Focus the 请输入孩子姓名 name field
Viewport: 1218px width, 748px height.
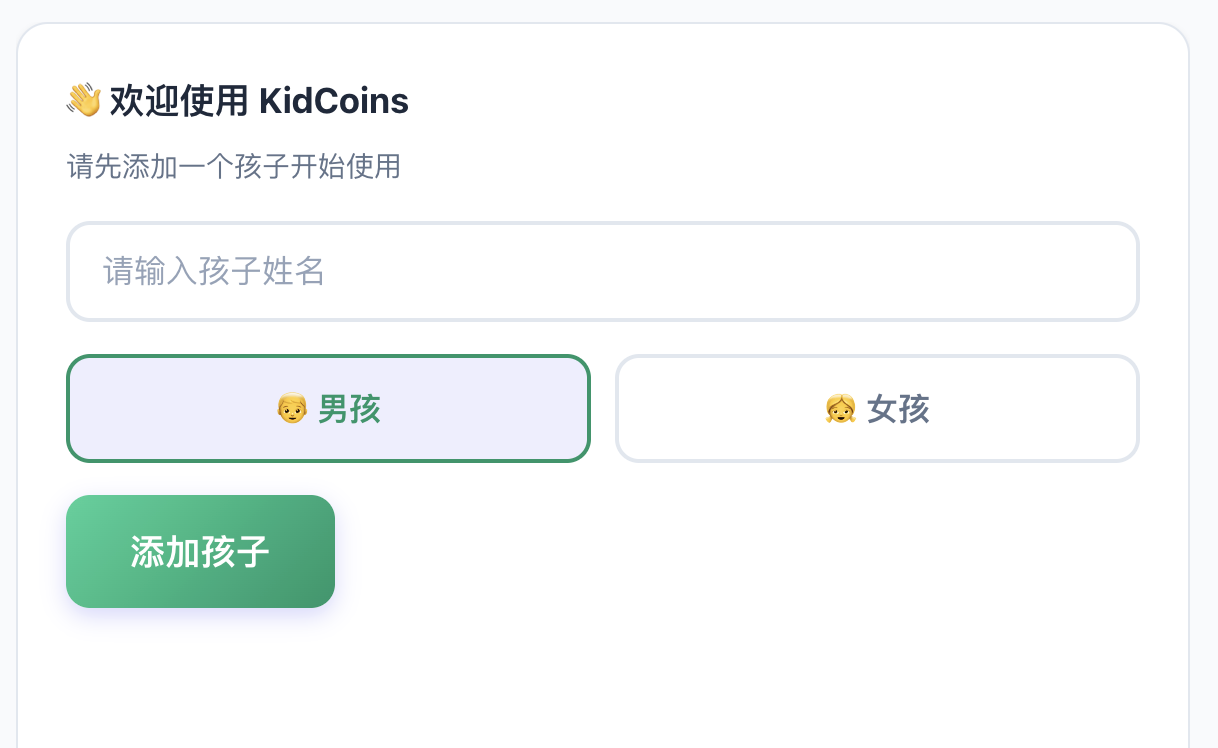pyautogui.click(x=602, y=271)
